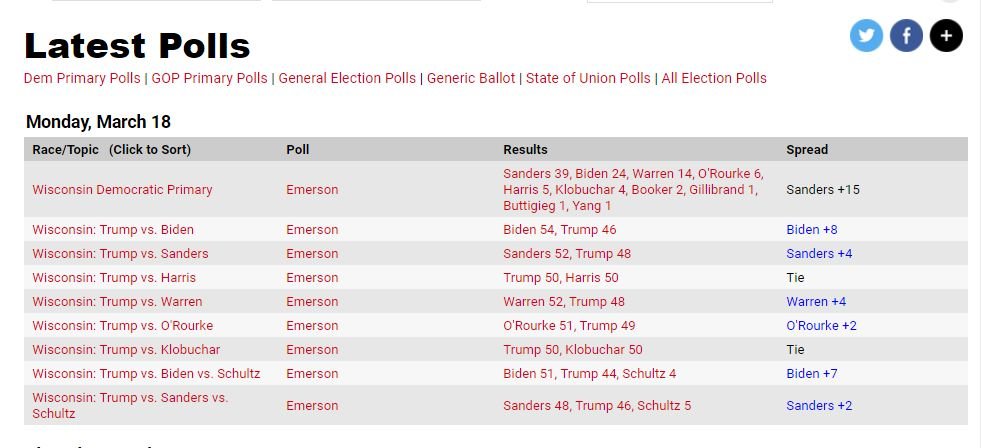982x448 pixels.
Task: Open more sharing options plus icon
Action: pyautogui.click(x=946, y=37)
